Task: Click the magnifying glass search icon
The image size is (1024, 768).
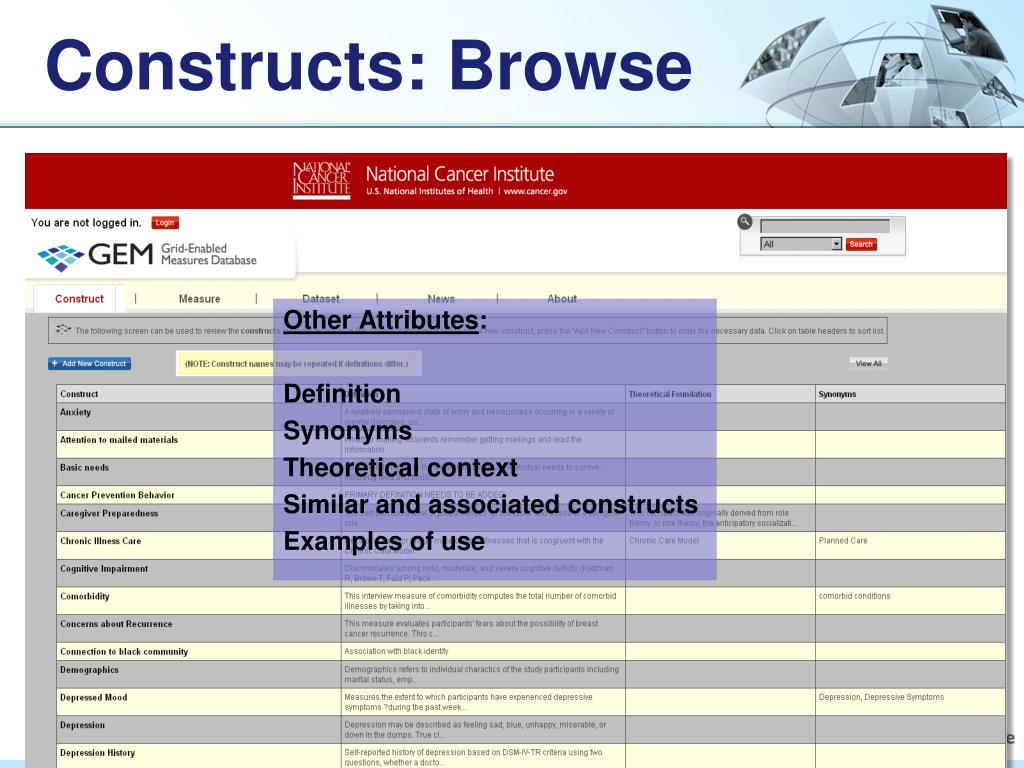Action: 744,221
